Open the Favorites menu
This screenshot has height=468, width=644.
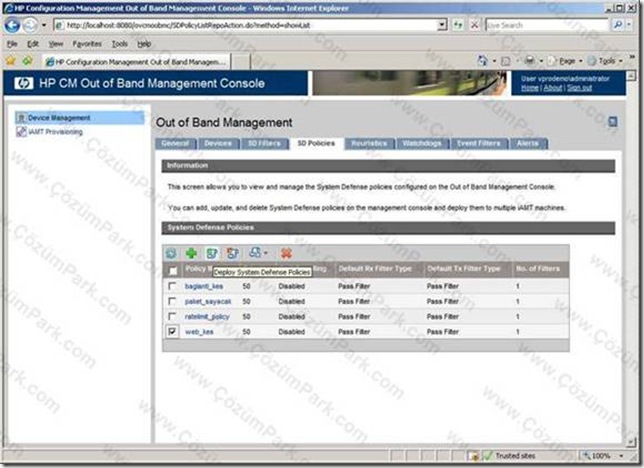click(87, 44)
